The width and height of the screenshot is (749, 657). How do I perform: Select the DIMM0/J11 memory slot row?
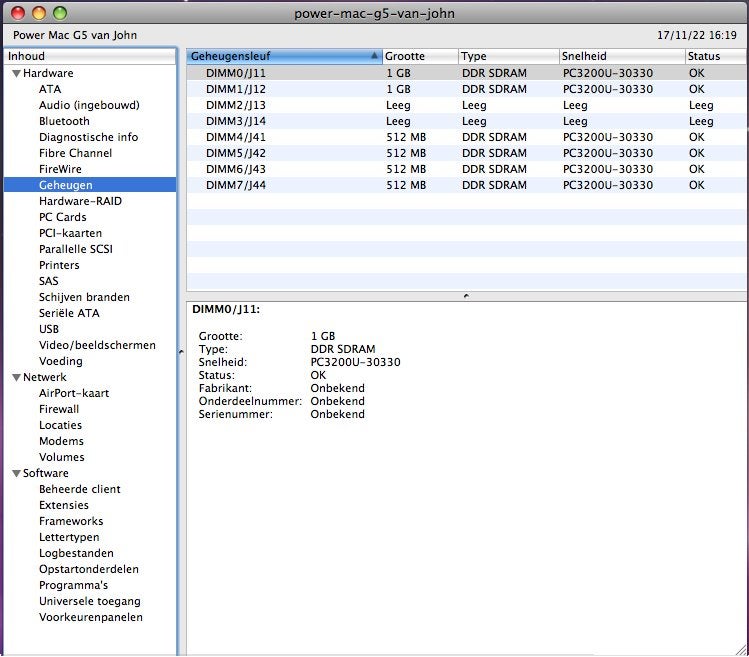point(466,73)
